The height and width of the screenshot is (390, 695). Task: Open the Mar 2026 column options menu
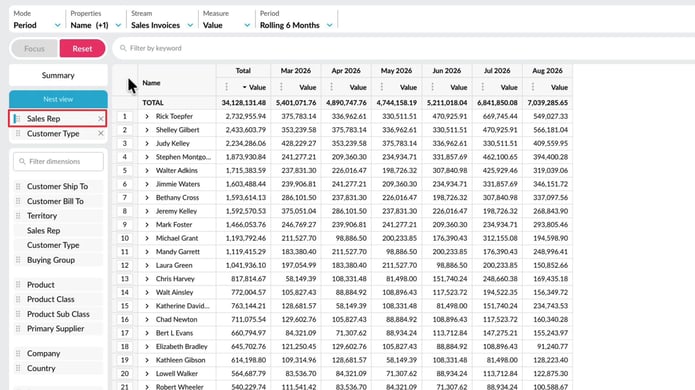tap(281, 87)
